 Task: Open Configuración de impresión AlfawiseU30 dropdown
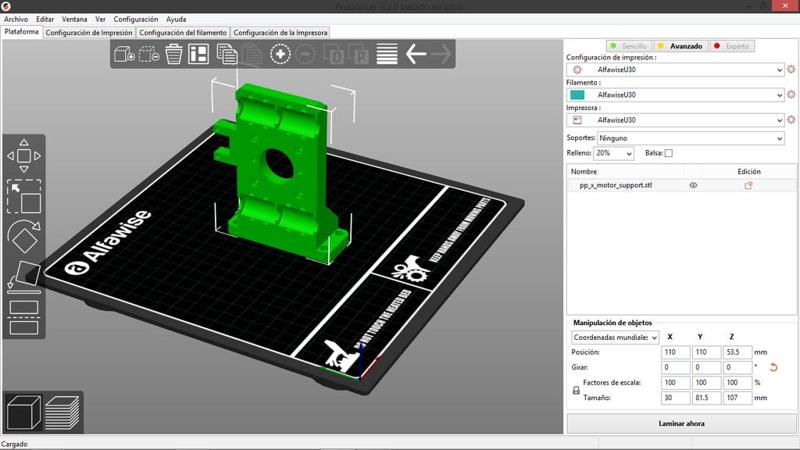675,69
